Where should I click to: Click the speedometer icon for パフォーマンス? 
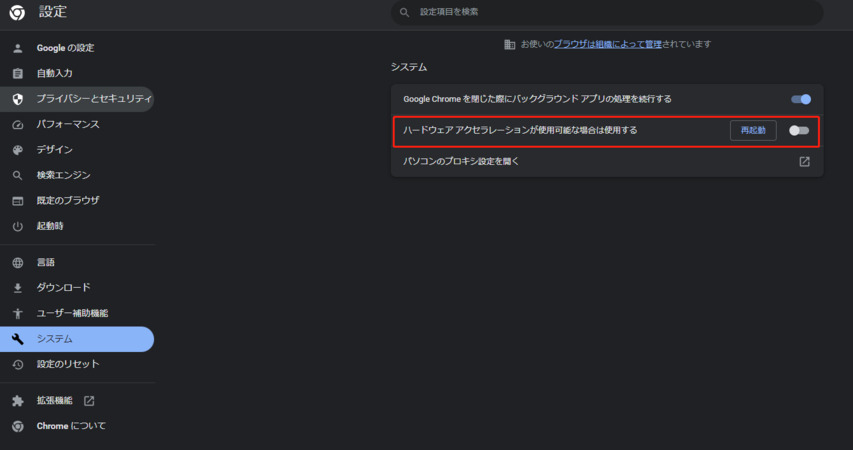17,124
